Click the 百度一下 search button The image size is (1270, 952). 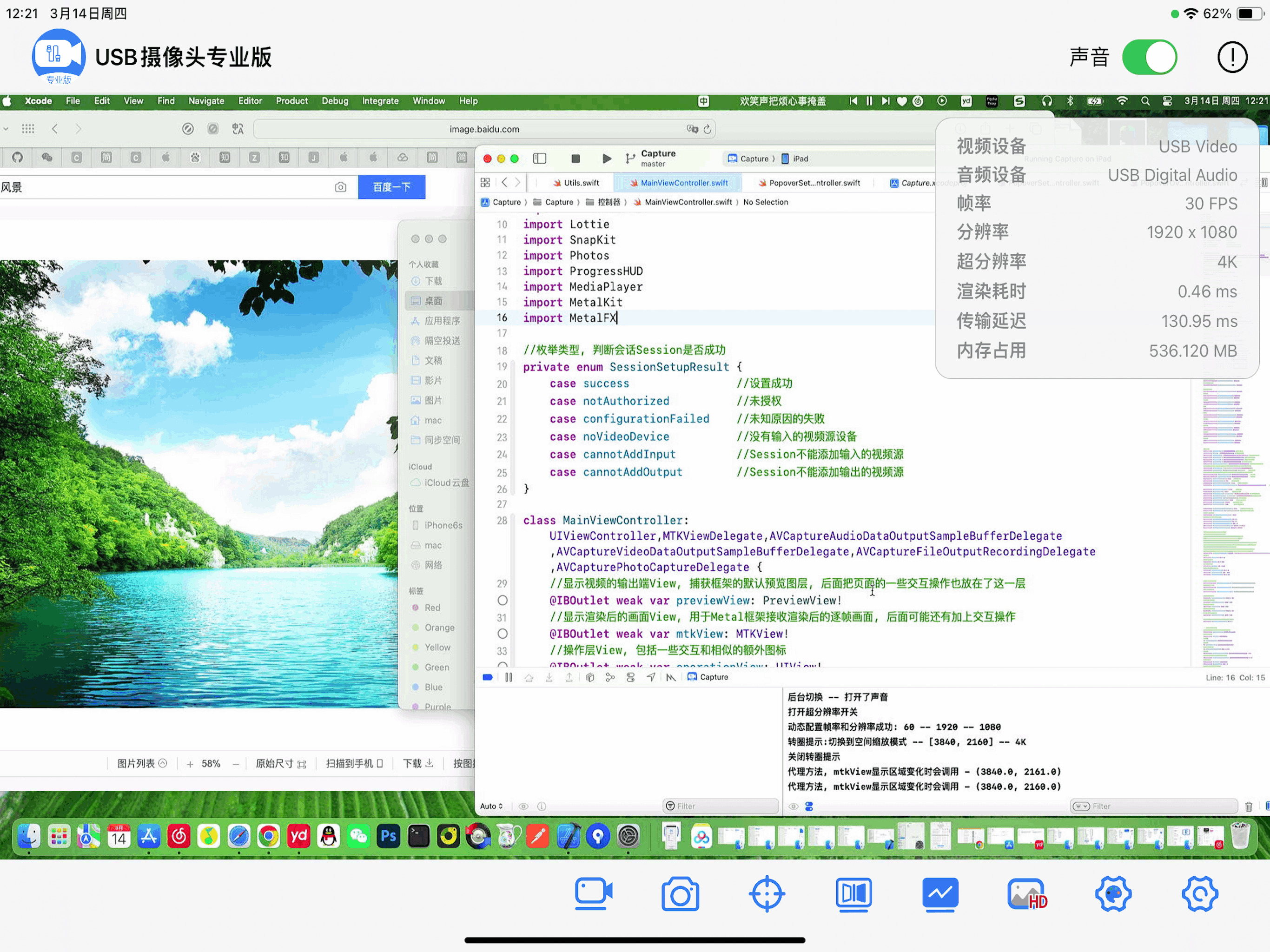click(391, 187)
